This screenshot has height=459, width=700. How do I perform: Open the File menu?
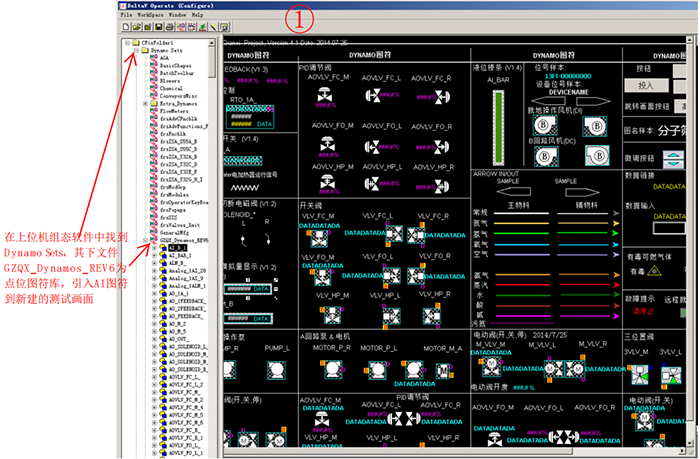point(126,16)
